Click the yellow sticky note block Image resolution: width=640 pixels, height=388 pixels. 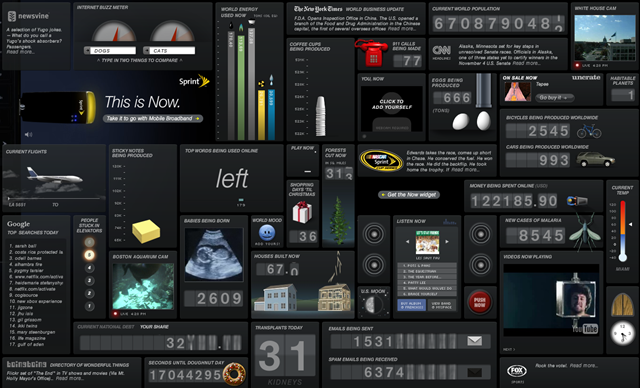pos(146,231)
